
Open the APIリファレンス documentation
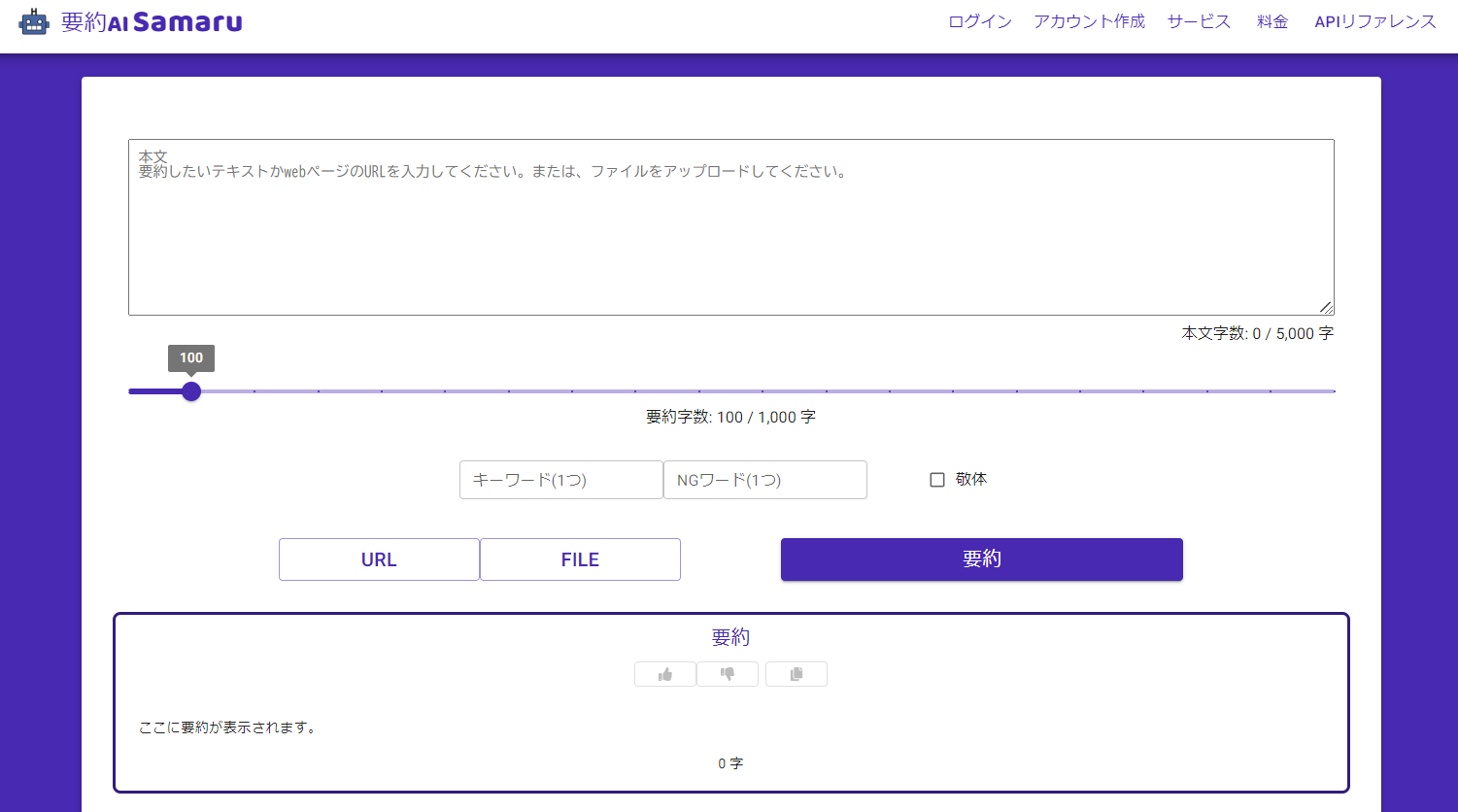point(1374,20)
